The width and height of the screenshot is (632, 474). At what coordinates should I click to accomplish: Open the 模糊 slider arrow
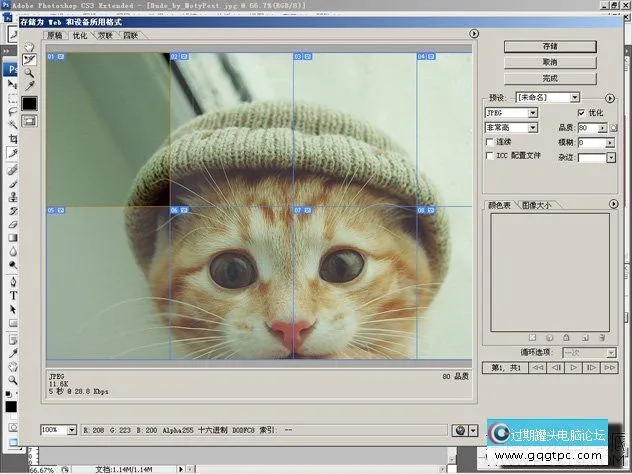(x=610, y=143)
